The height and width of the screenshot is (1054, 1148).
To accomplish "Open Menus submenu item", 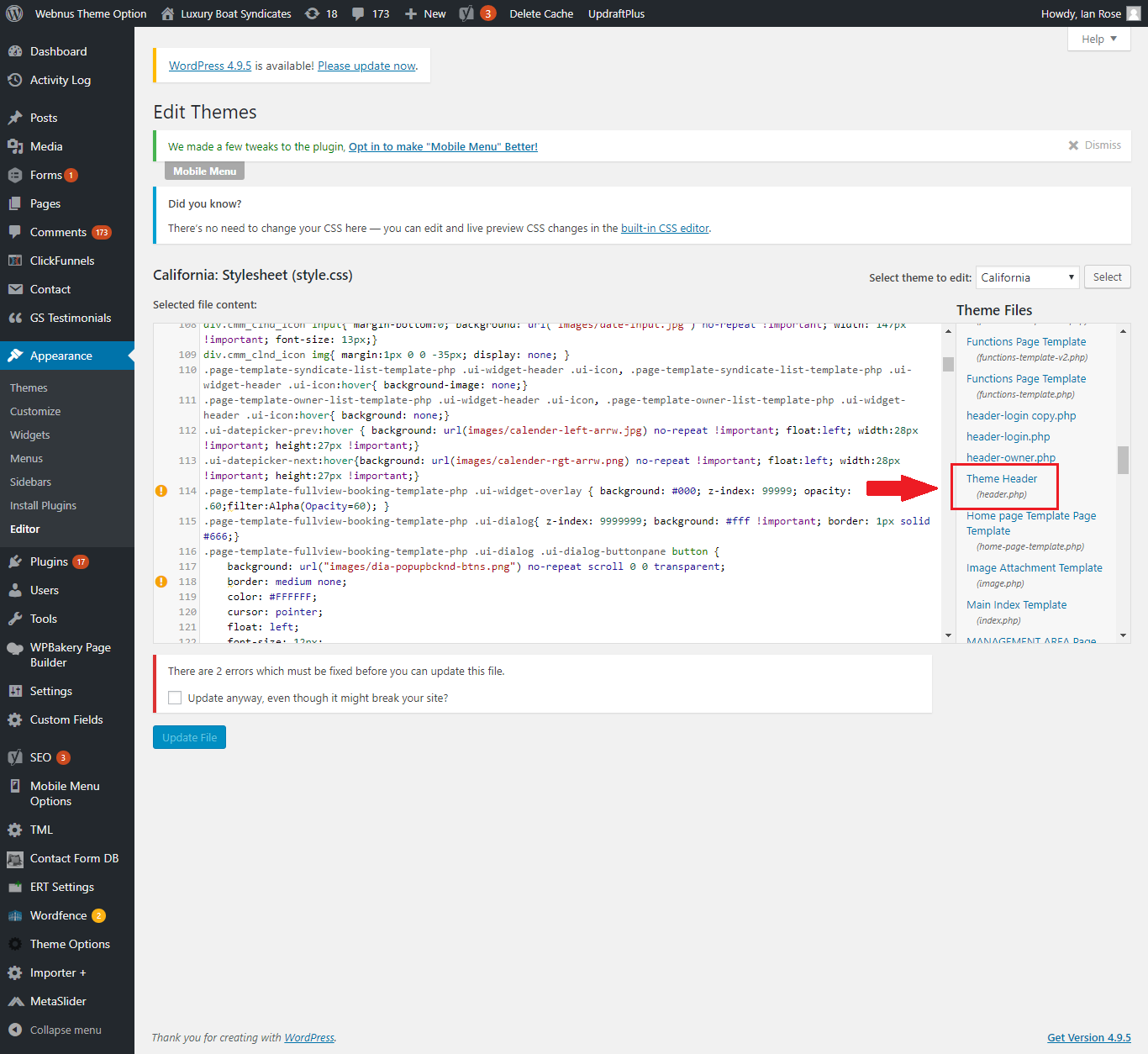I will coord(26,458).
